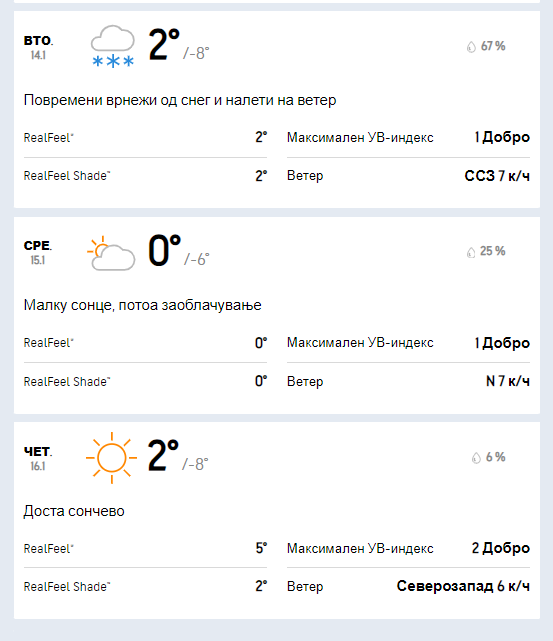Click the Северозапад 6 к/ч wind value
Image resolution: width=553 pixels, height=641 pixels.
point(463,586)
